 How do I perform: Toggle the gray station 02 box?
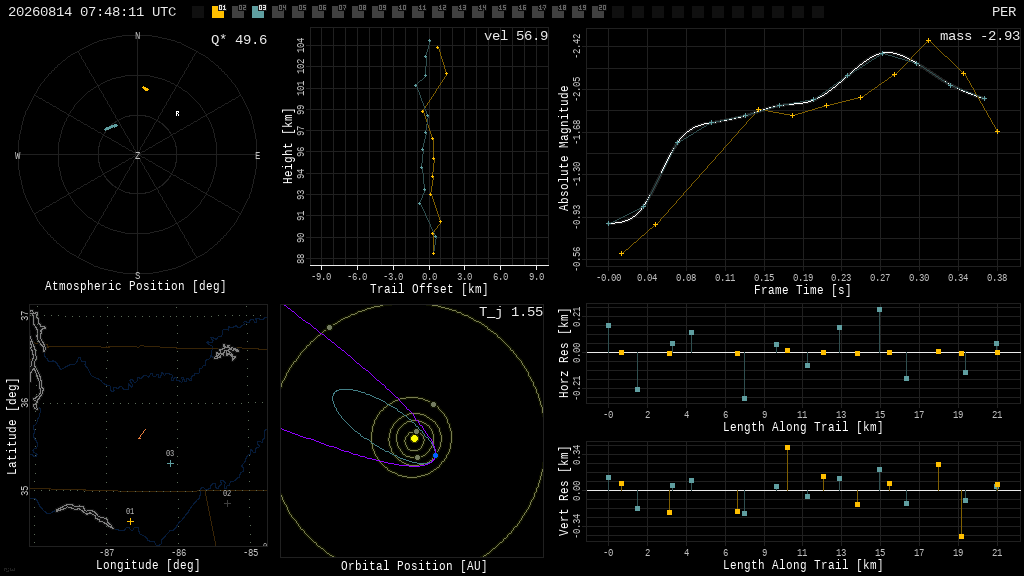[238, 12]
